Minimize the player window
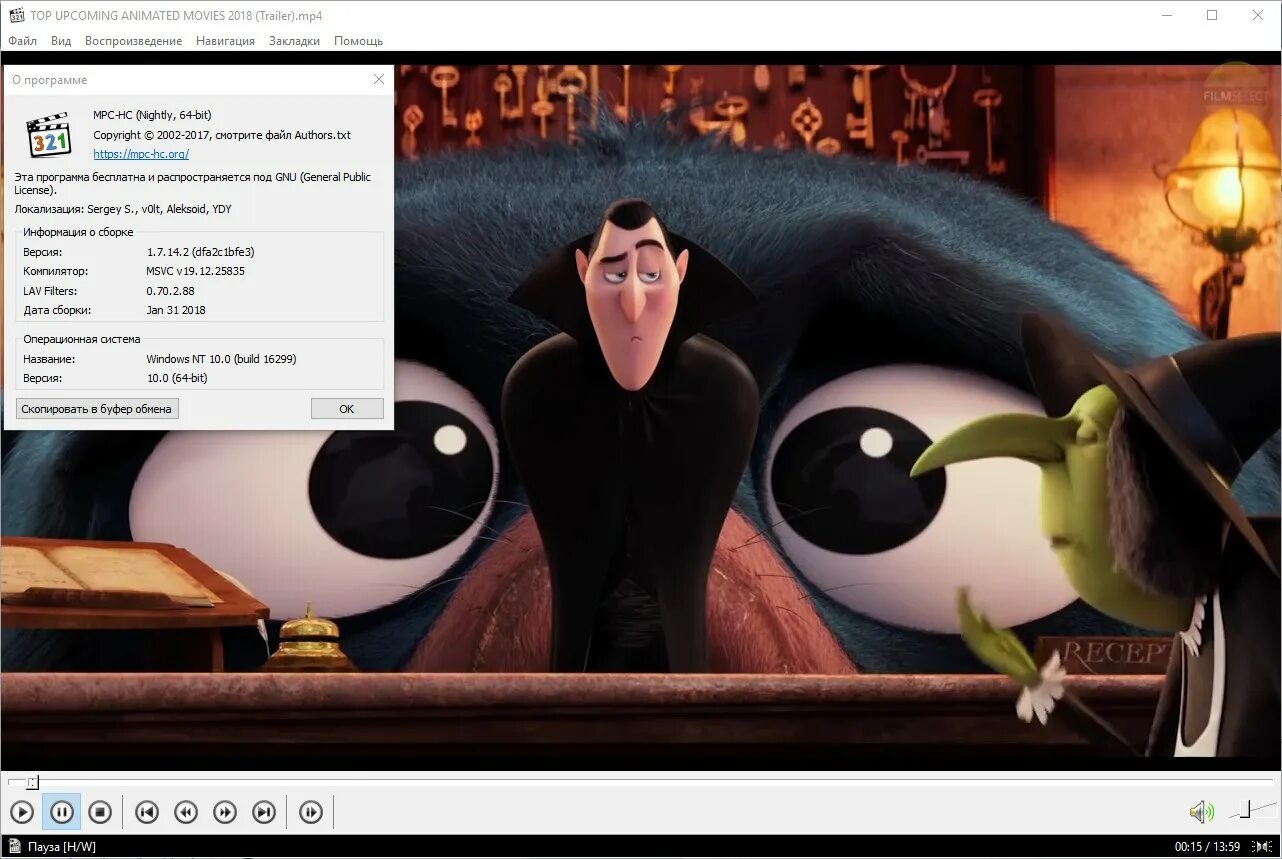Image resolution: width=1282 pixels, height=859 pixels. click(x=1167, y=15)
